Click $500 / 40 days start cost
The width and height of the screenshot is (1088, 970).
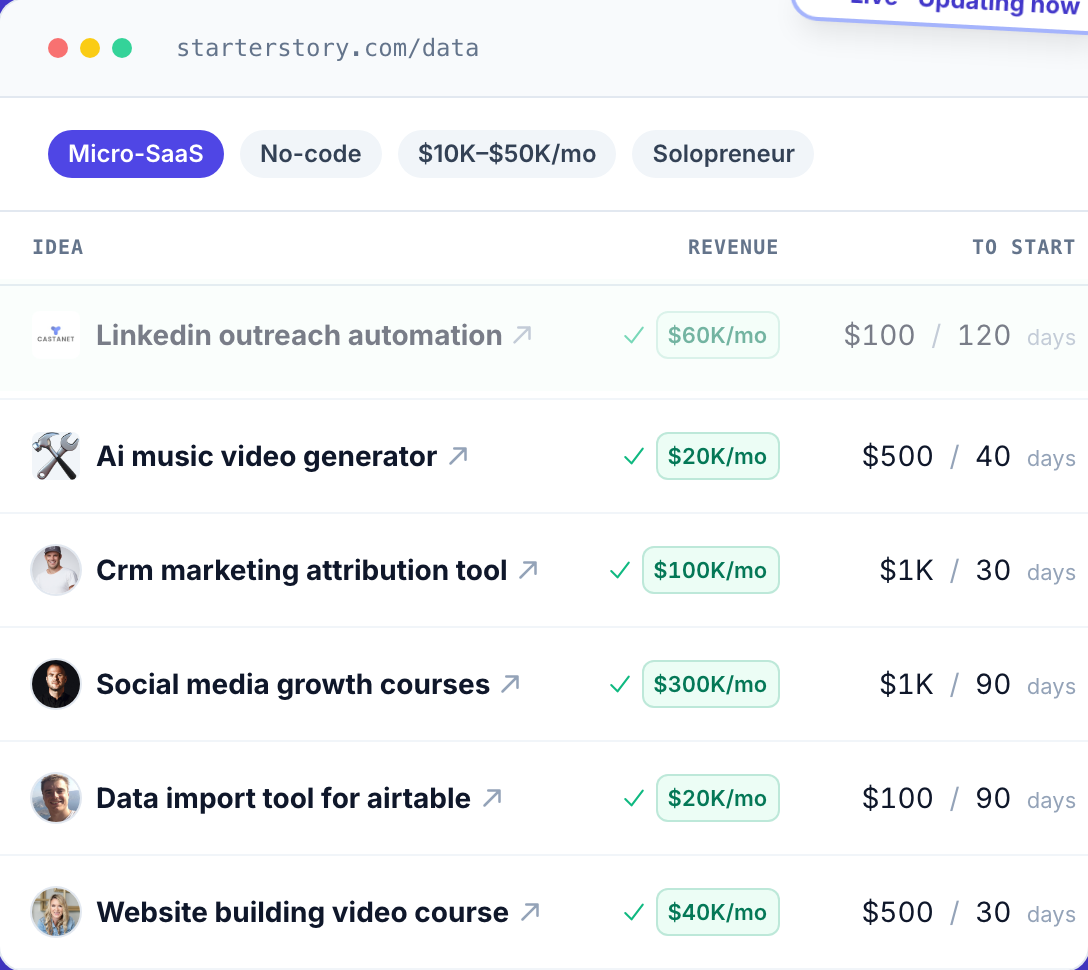pyautogui.click(x=968, y=457)
